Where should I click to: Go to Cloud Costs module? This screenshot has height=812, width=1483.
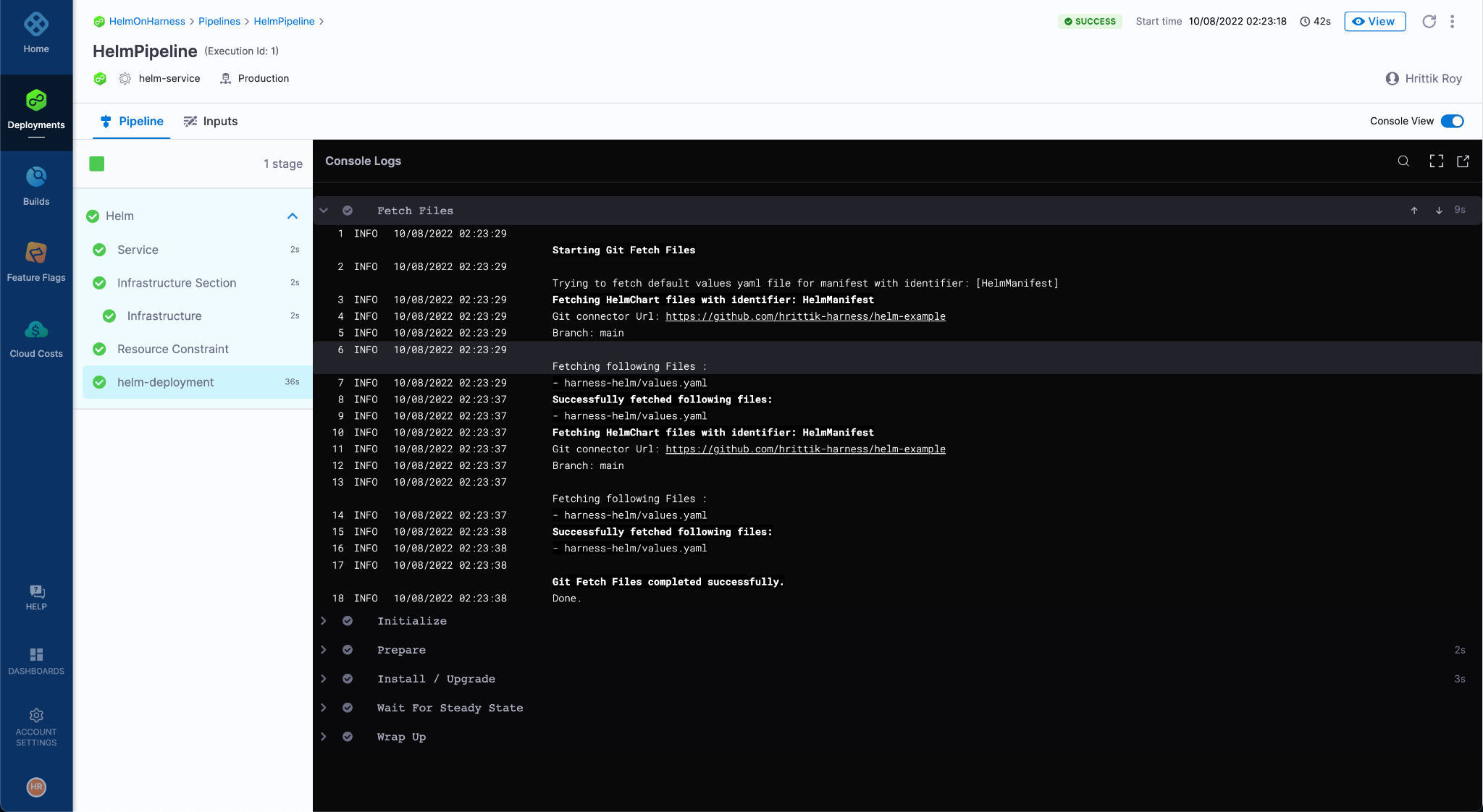coord(36,337)
